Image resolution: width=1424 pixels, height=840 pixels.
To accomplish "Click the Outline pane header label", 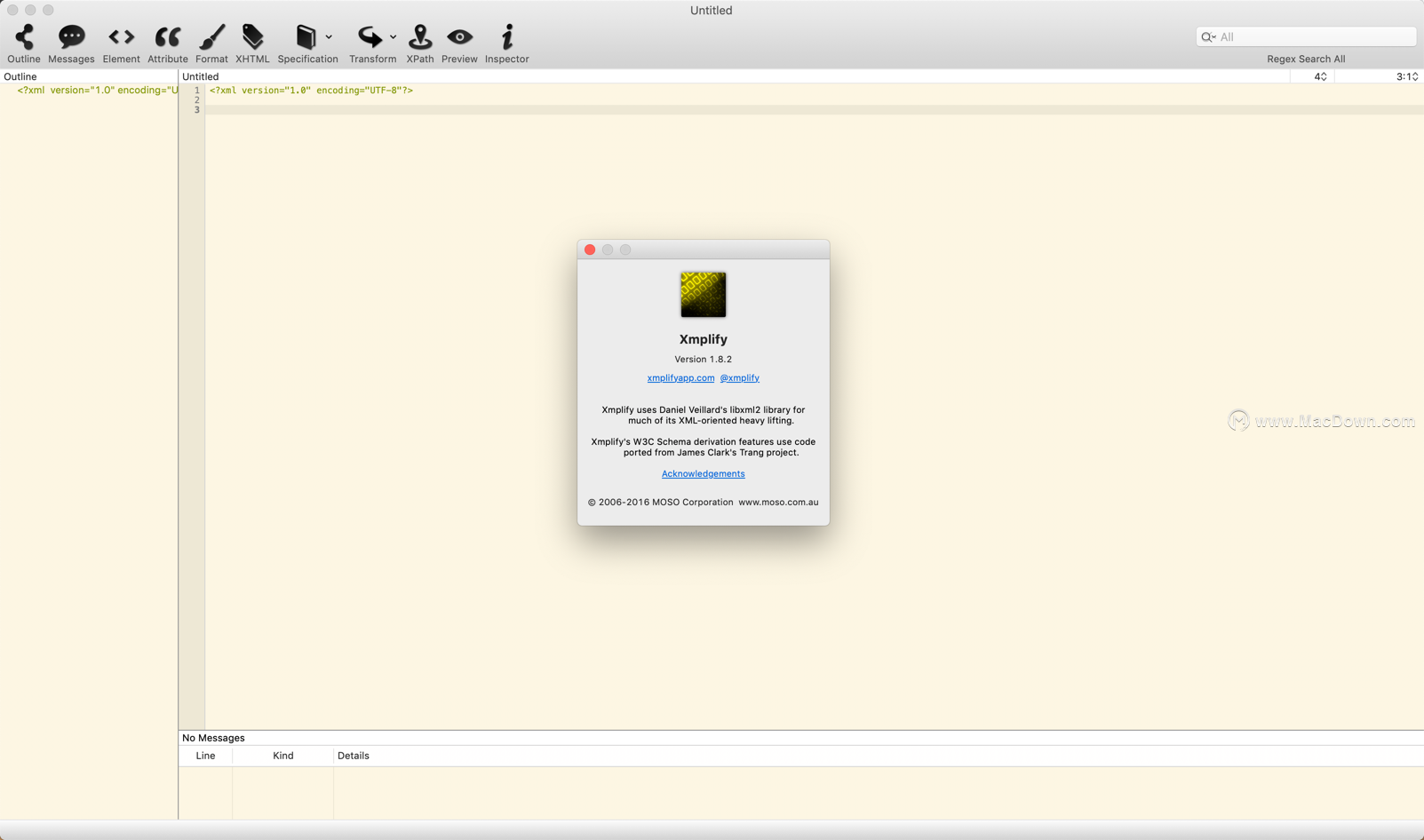I will coord(20,77).
